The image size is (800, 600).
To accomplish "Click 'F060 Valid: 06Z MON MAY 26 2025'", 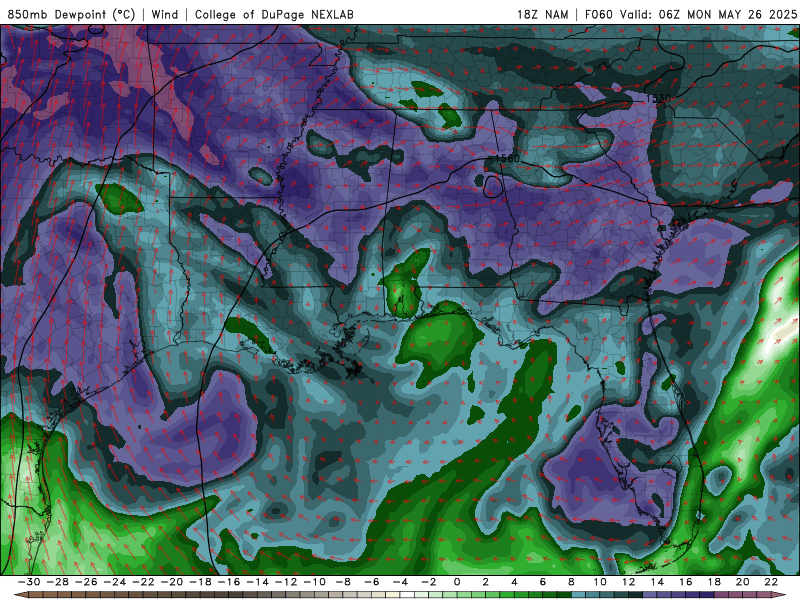I will (691, 14).
